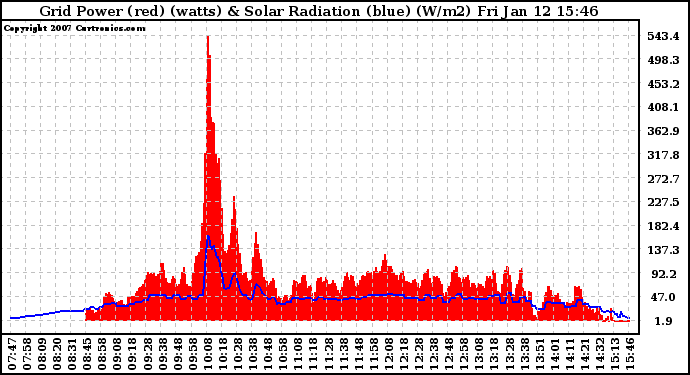Click the 362.9 y-axis label
690x375 pixels.
(x=663, y=131)
